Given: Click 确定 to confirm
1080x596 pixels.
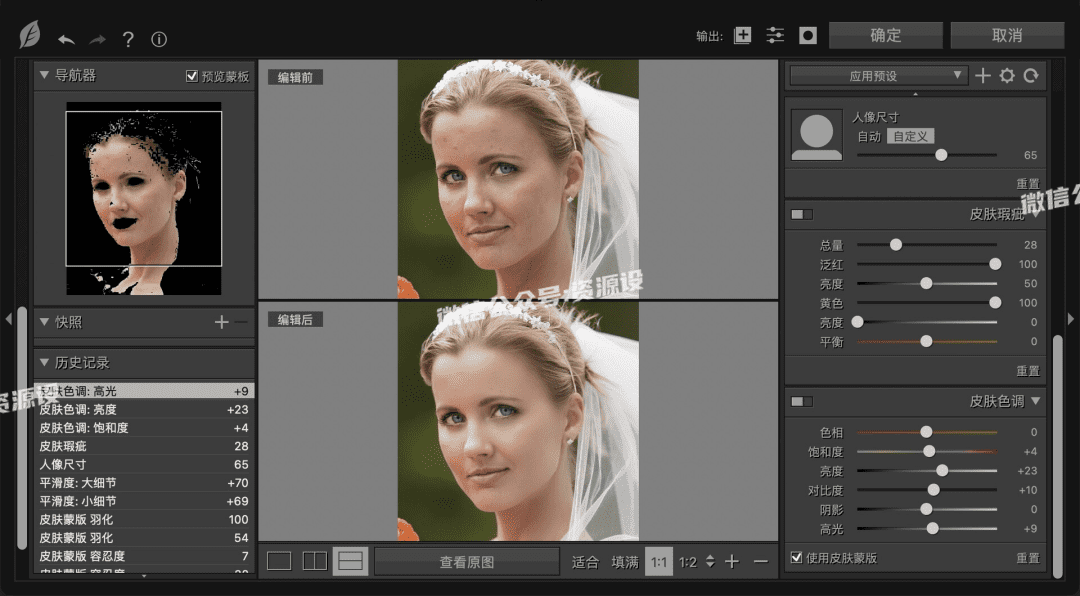Looking at the screenshot, I should click(886, 35).
